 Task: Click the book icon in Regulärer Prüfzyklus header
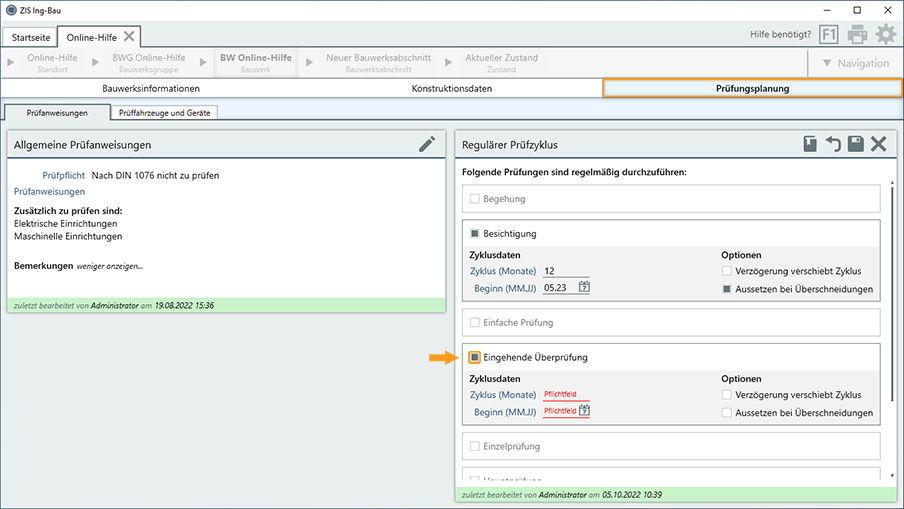(810, 144)
